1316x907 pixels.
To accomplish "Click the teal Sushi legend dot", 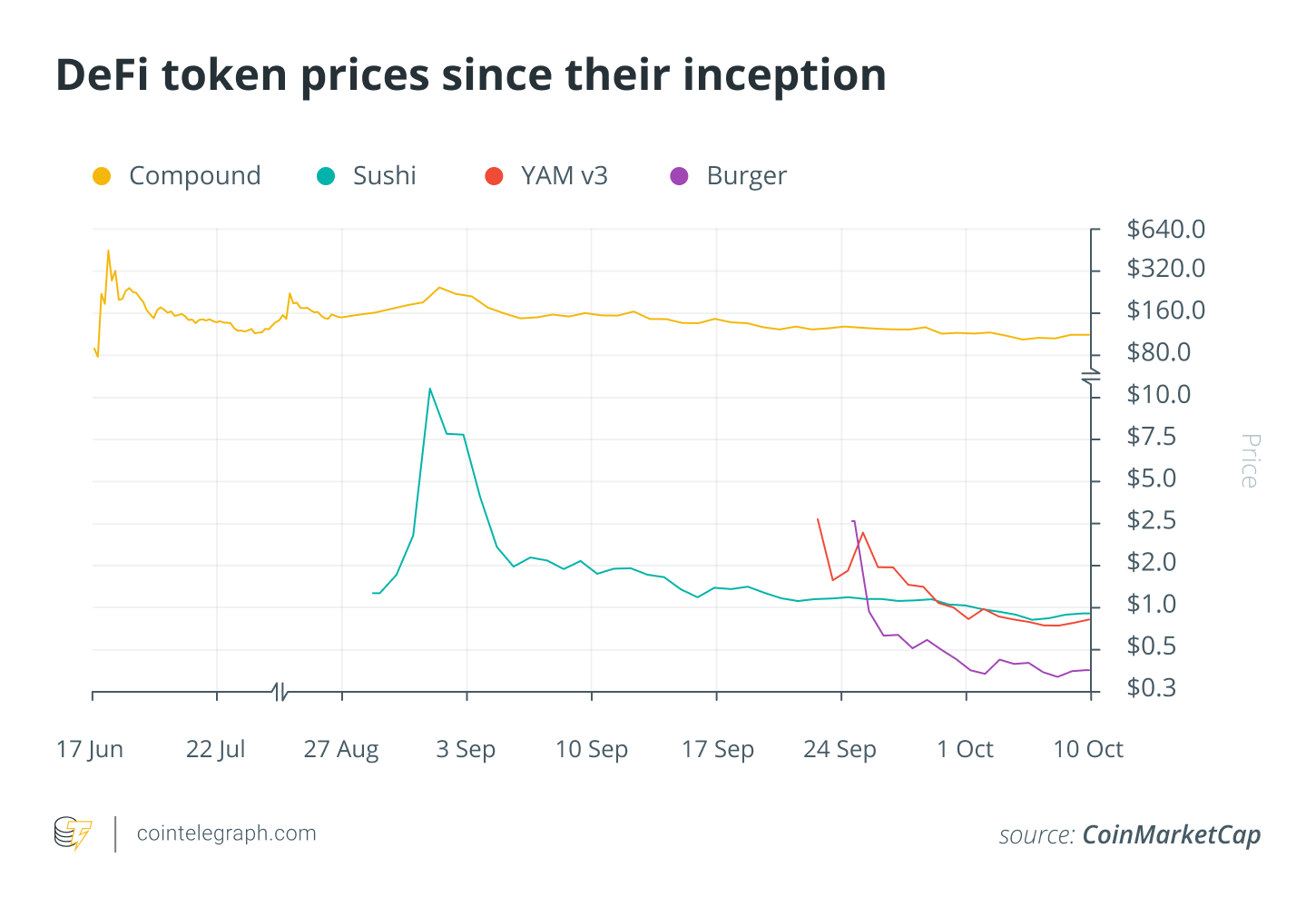I will pyautogui.click(x=326, y=176).
